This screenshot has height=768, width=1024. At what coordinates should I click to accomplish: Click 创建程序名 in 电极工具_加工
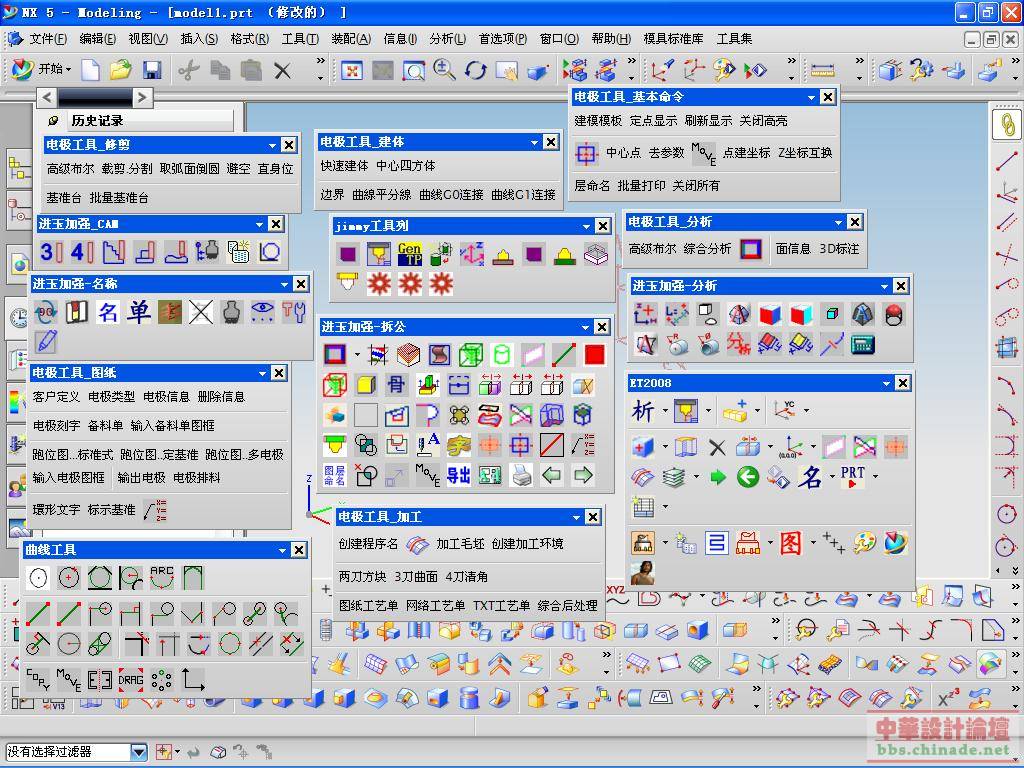(x=368, y=543)
